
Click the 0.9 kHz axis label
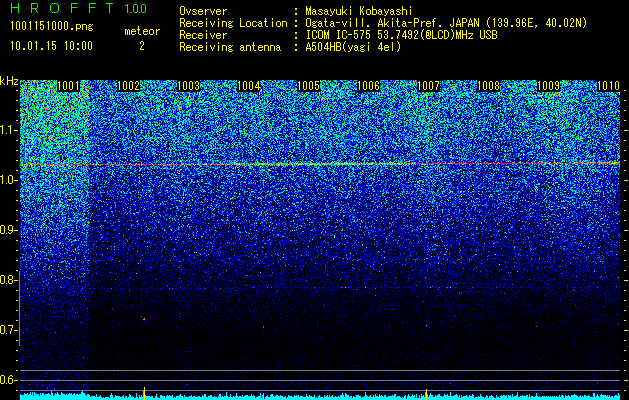8,230
